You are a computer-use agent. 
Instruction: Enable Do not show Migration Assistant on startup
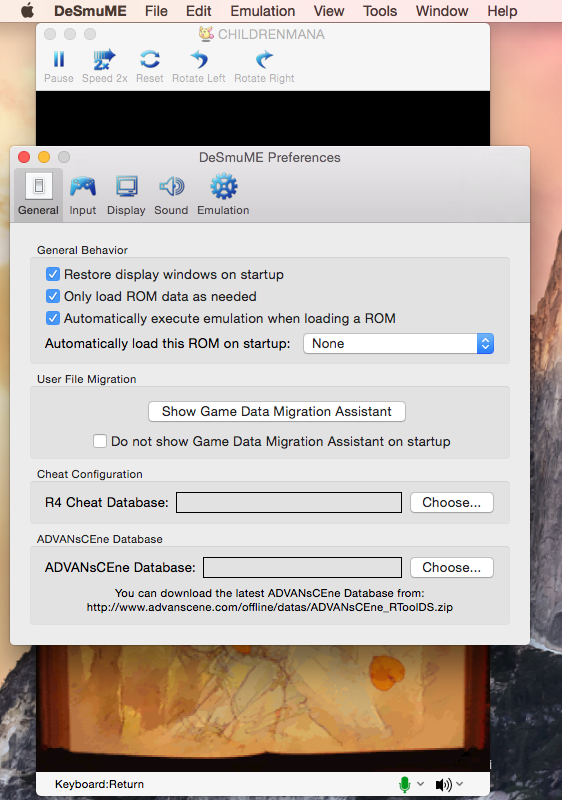[100, 441]
